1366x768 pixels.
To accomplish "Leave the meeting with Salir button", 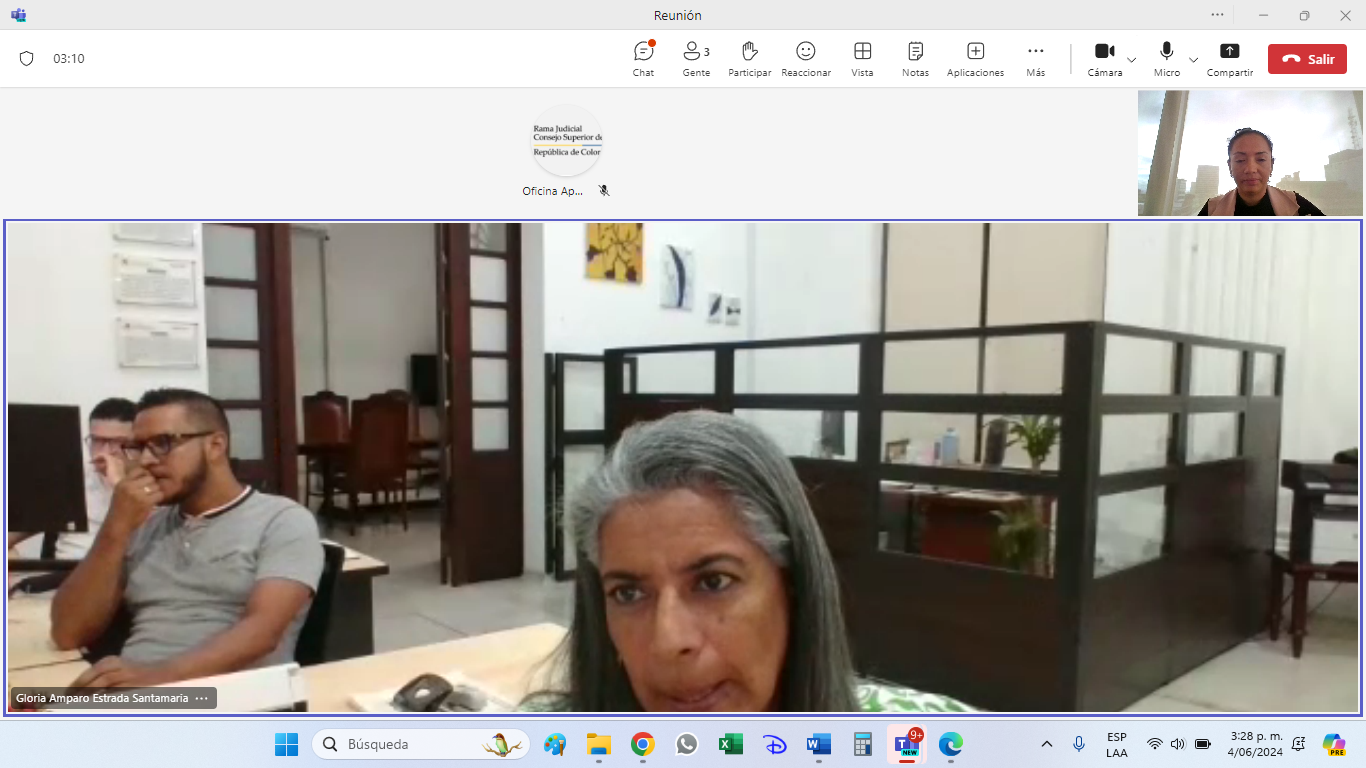I will (x=1307, y=59).
